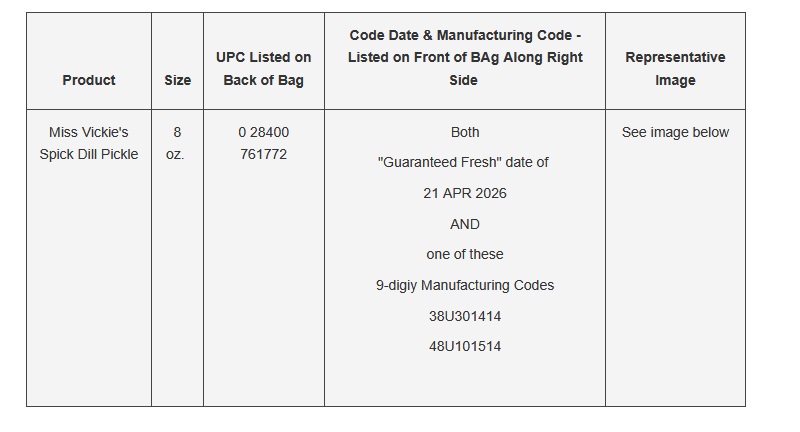The height and width of the screenshot is (432, 800).
Task: Click the "oz." unit text
Action: 175,154
